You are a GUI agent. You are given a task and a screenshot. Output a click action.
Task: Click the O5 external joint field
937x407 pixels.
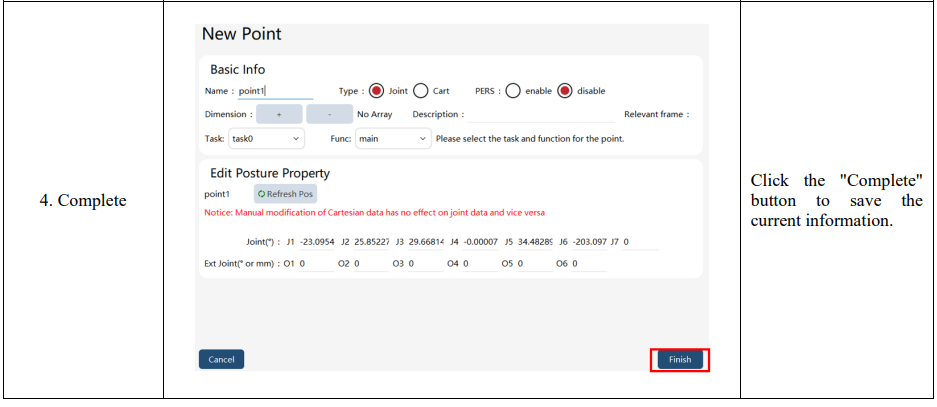535,264
